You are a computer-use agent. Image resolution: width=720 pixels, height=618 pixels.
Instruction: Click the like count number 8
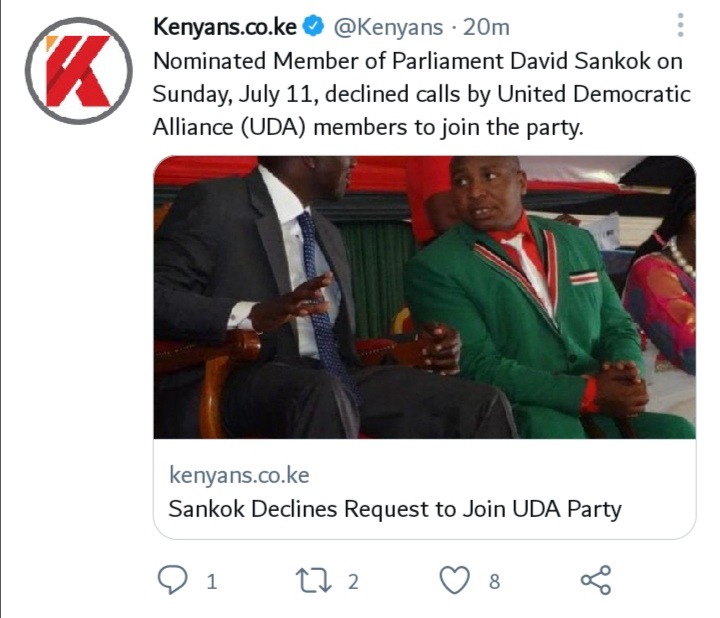pyautogui.click(x=494, y=582)
